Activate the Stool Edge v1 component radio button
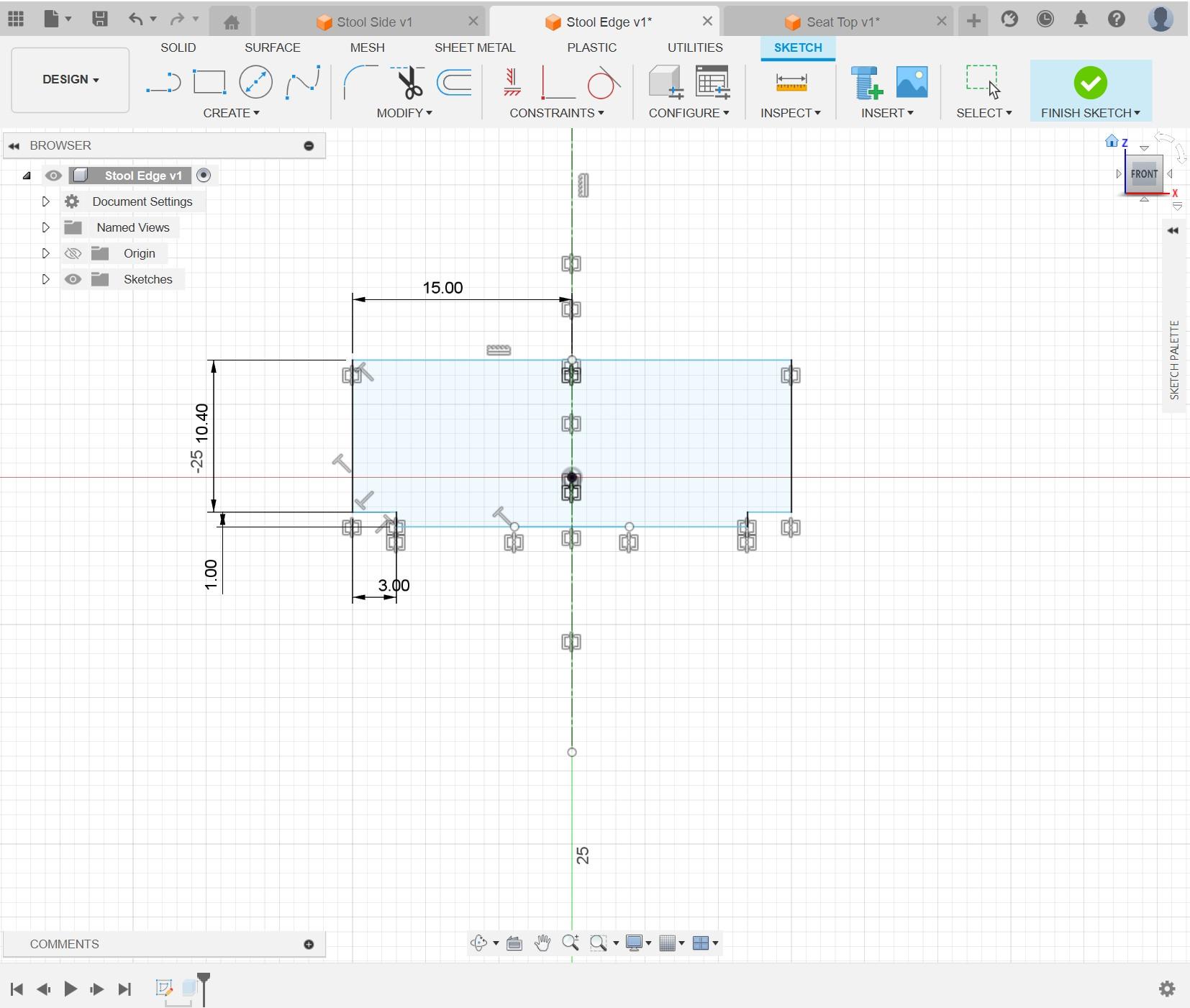1190x1008 pixels. [x=204, y=176]
